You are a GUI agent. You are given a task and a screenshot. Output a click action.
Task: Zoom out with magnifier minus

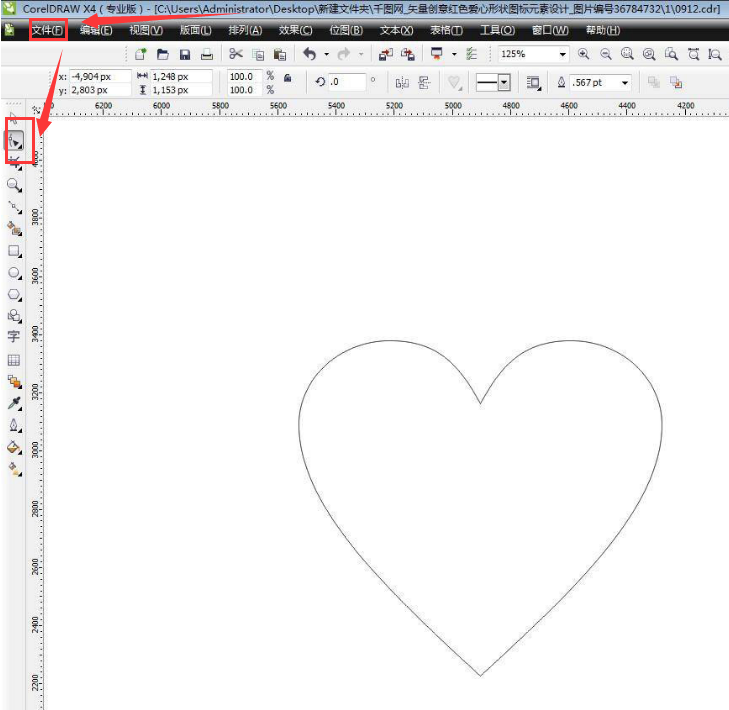(605, 54)
